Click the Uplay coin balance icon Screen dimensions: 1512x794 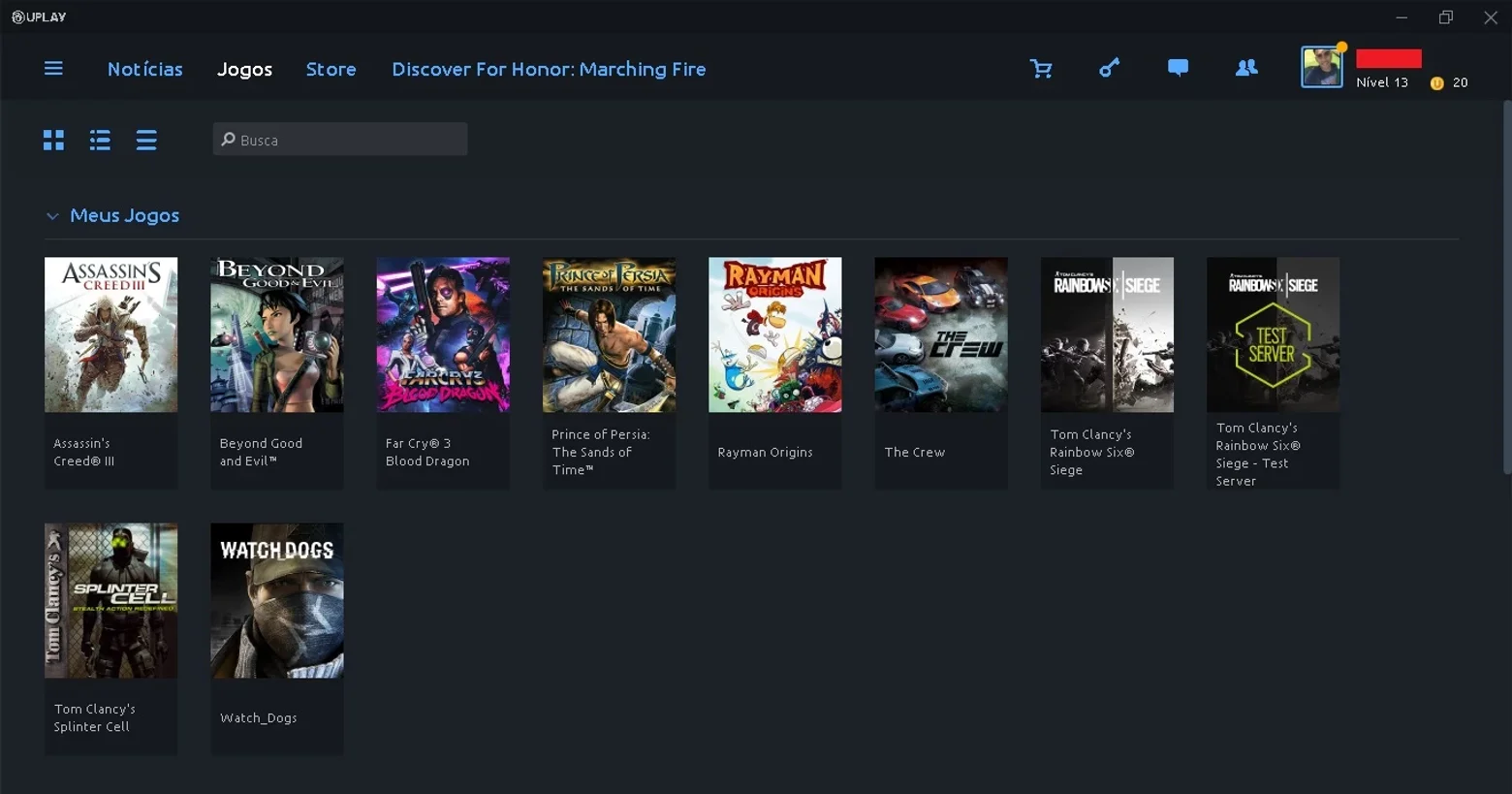click(x=1436, y=83)
